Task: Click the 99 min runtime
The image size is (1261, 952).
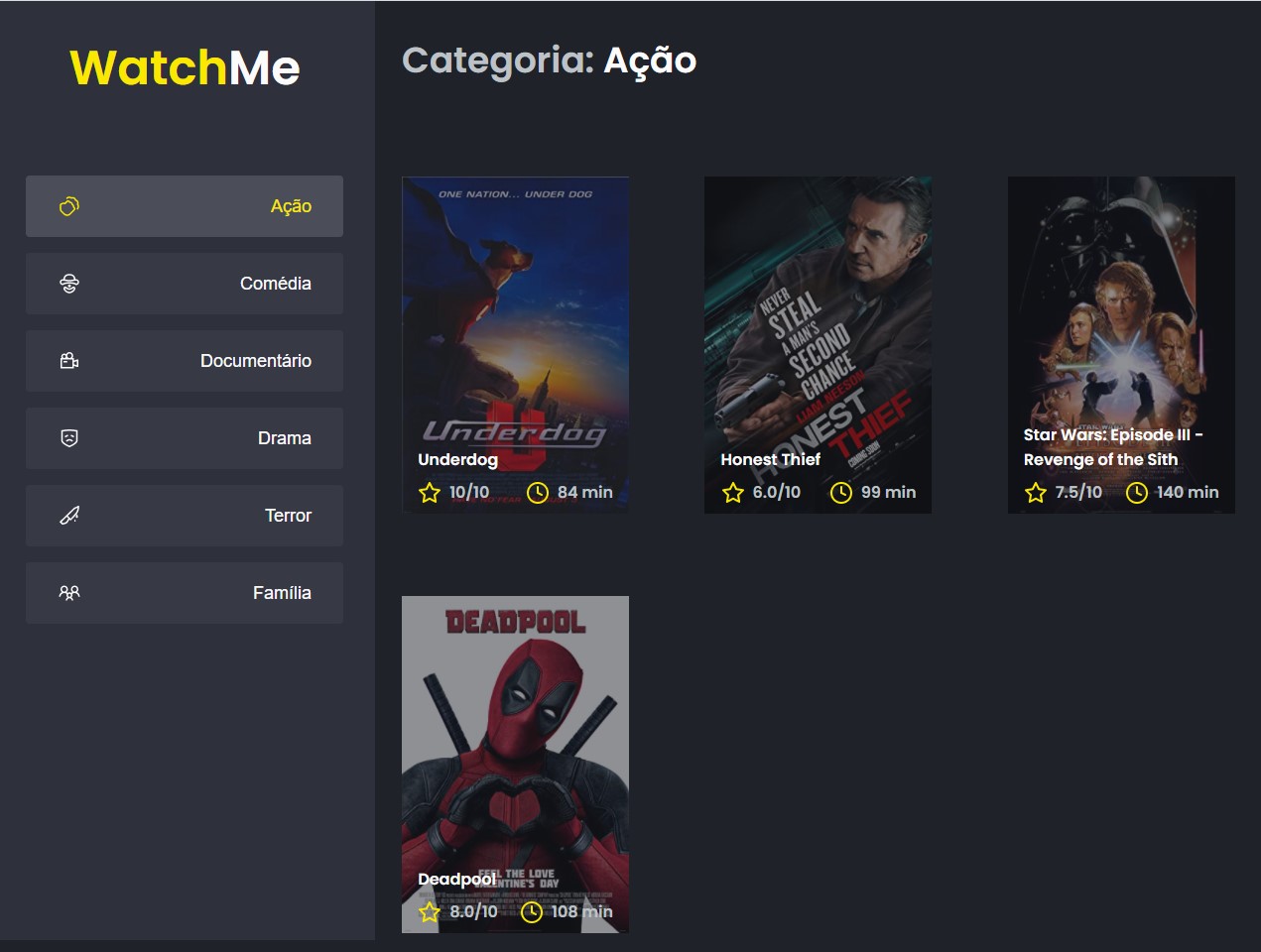Action: [x=889, y=493]
